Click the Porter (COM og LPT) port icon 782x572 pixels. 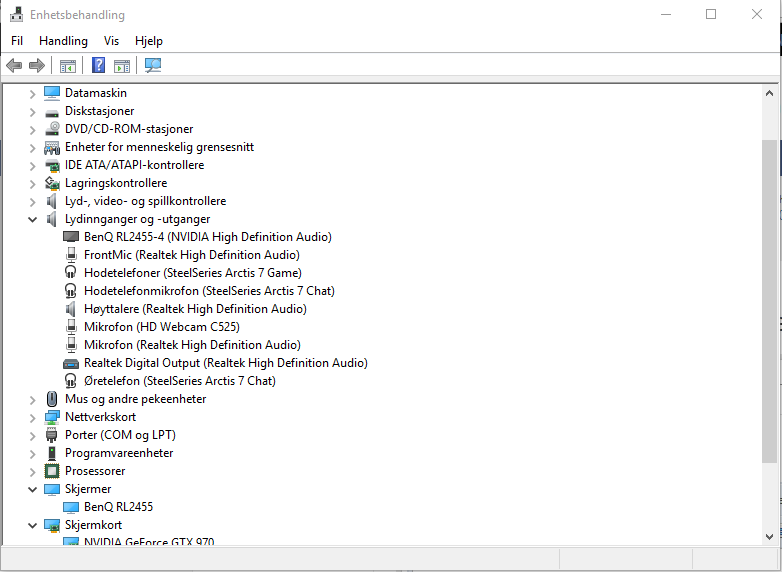coord(52,435)
